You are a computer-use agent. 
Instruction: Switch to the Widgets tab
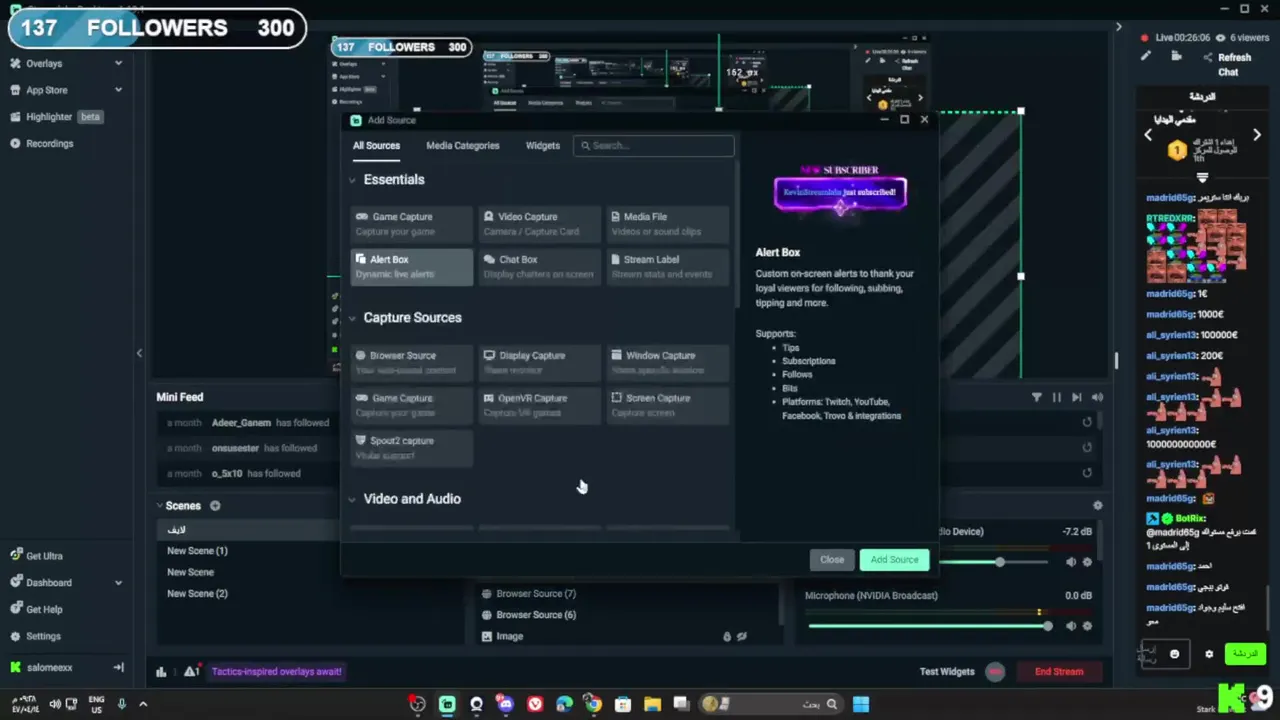point(543,146)
